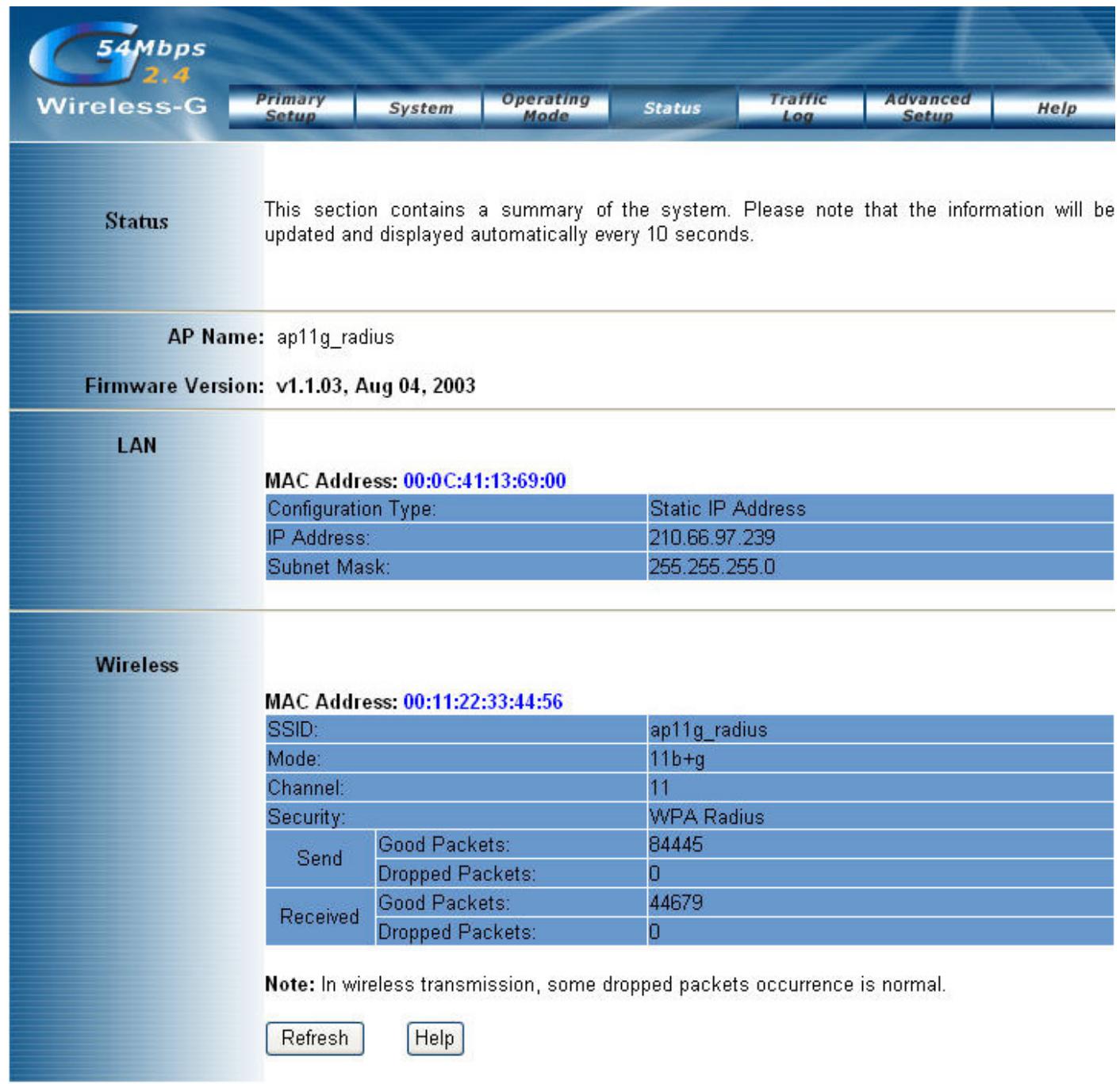Click the Security label cell
1120x1084 pixels.
pyautogui.click(x=456, y=817)
